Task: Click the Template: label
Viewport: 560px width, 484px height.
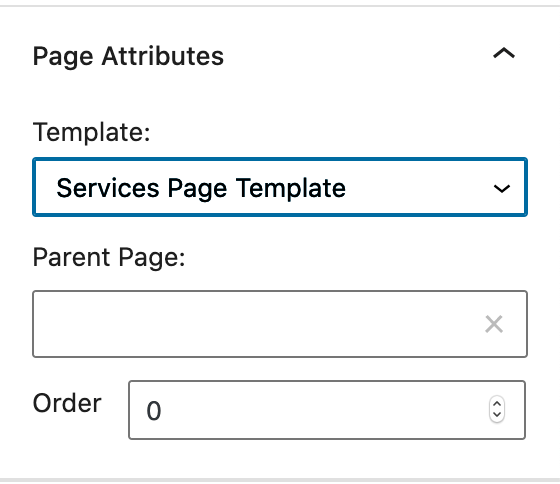Action: (91, 132)
